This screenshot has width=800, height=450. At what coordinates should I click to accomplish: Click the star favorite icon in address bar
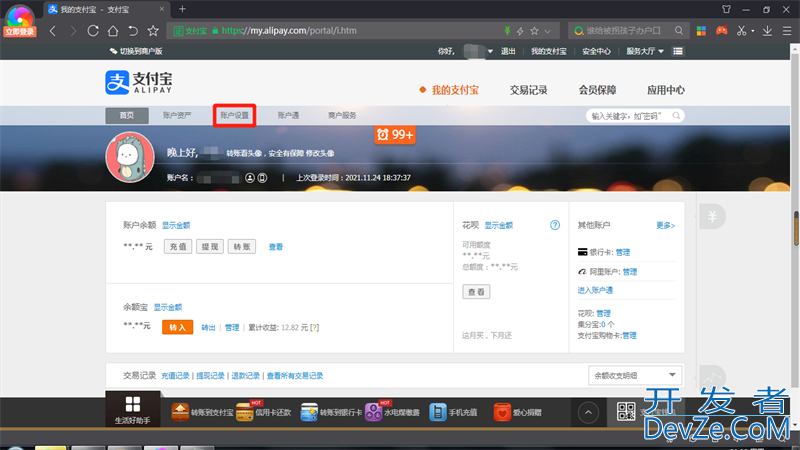(x=534, y=31)
